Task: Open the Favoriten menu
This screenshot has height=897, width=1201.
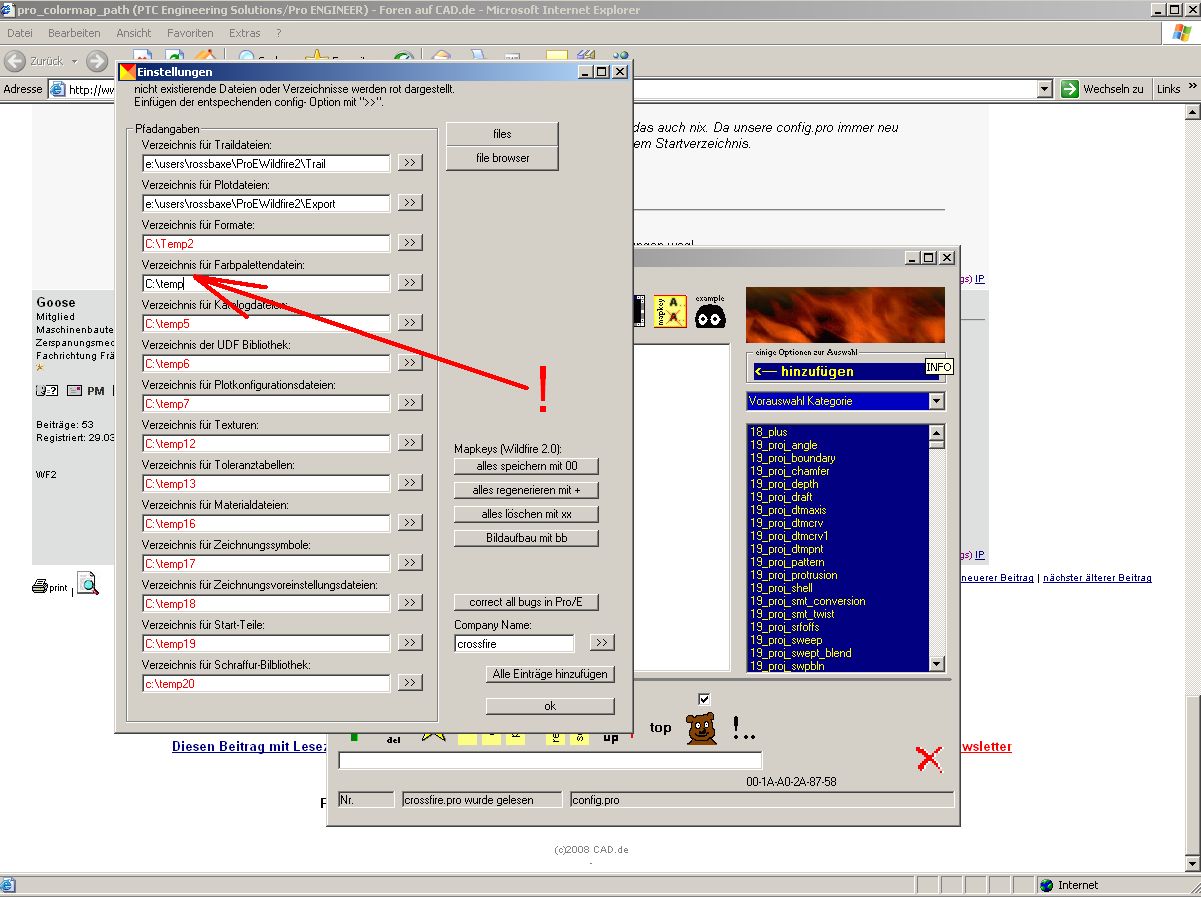Action: click(190, 33)
